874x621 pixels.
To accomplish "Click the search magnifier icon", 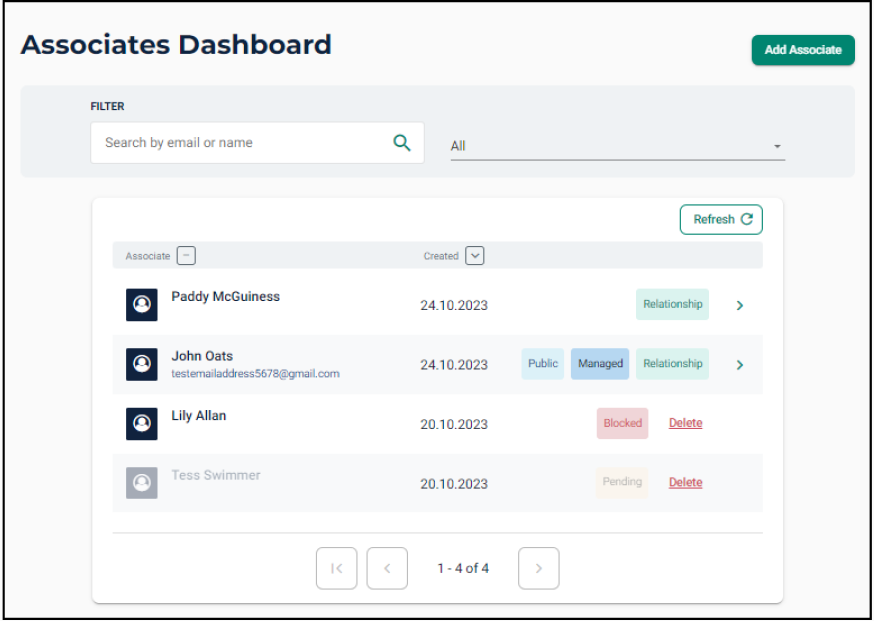I will point(402,143).
